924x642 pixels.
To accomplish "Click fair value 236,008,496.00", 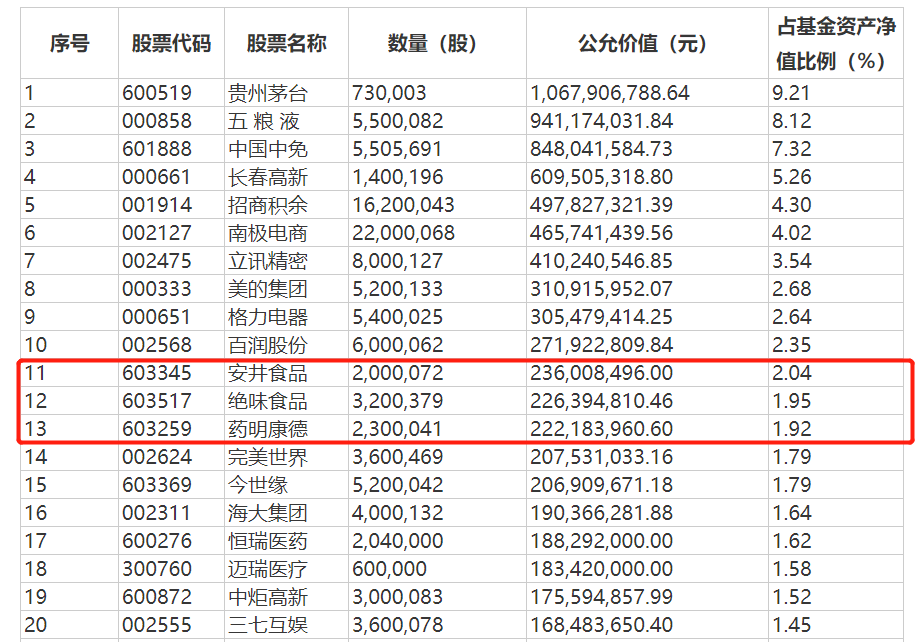I will click(x=601, y=373).
